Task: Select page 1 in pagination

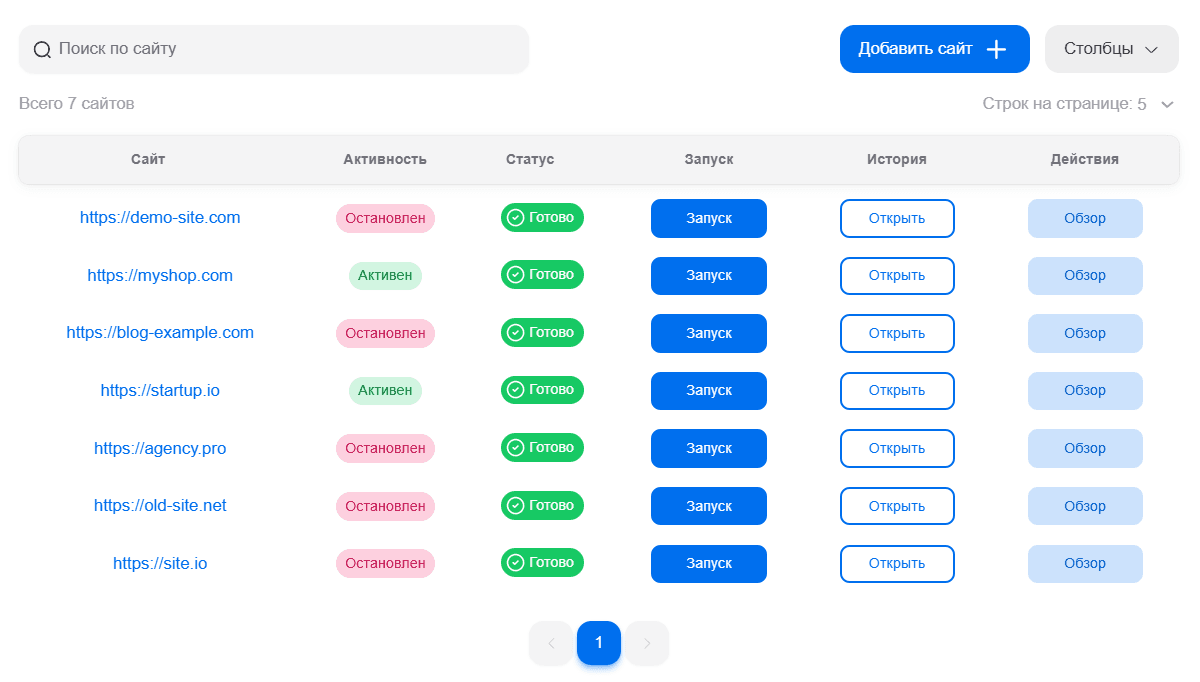Action: pos(599,643)
